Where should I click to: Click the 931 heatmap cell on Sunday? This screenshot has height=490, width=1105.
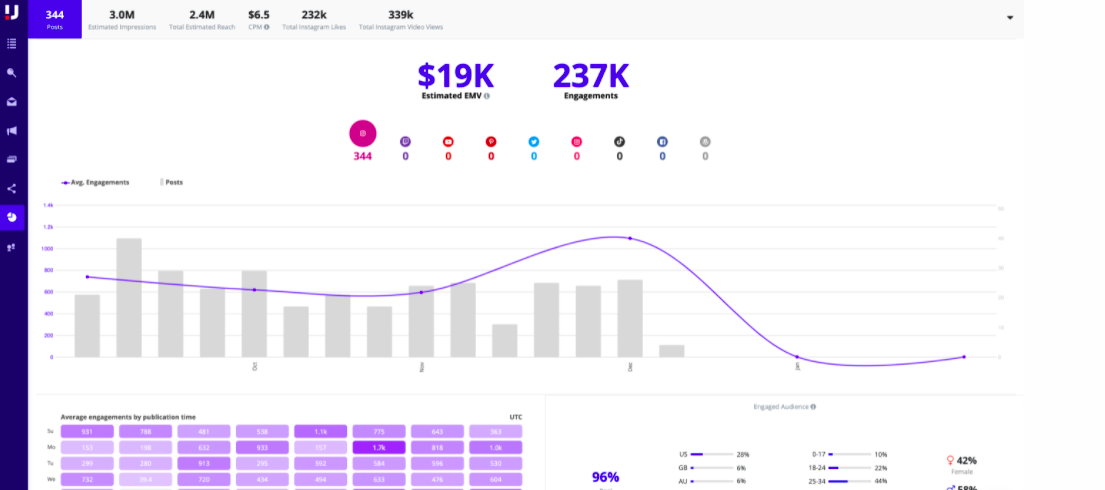click(x=87, y=431)
